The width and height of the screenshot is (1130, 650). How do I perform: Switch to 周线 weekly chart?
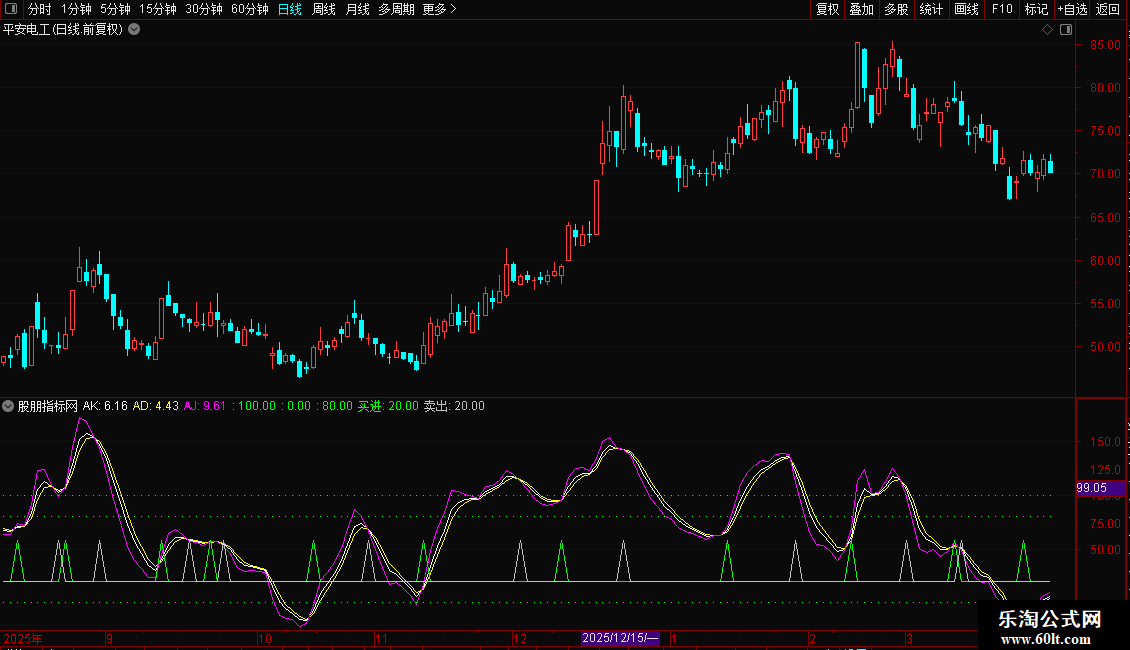point(324,9)
